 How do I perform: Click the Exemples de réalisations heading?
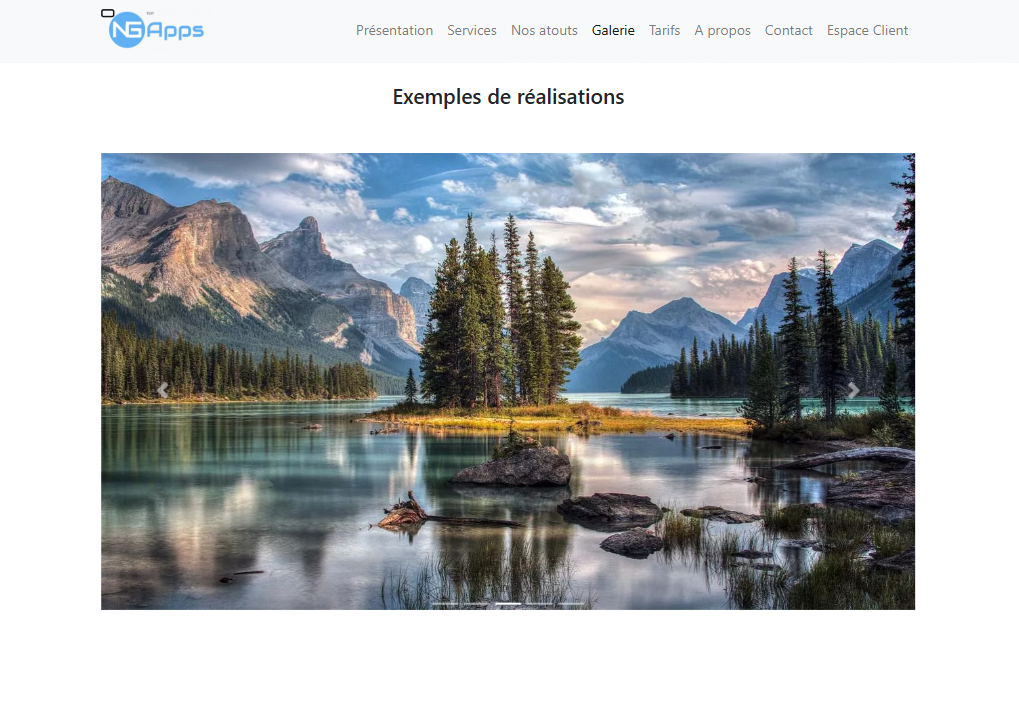click(x=508, y=97)
